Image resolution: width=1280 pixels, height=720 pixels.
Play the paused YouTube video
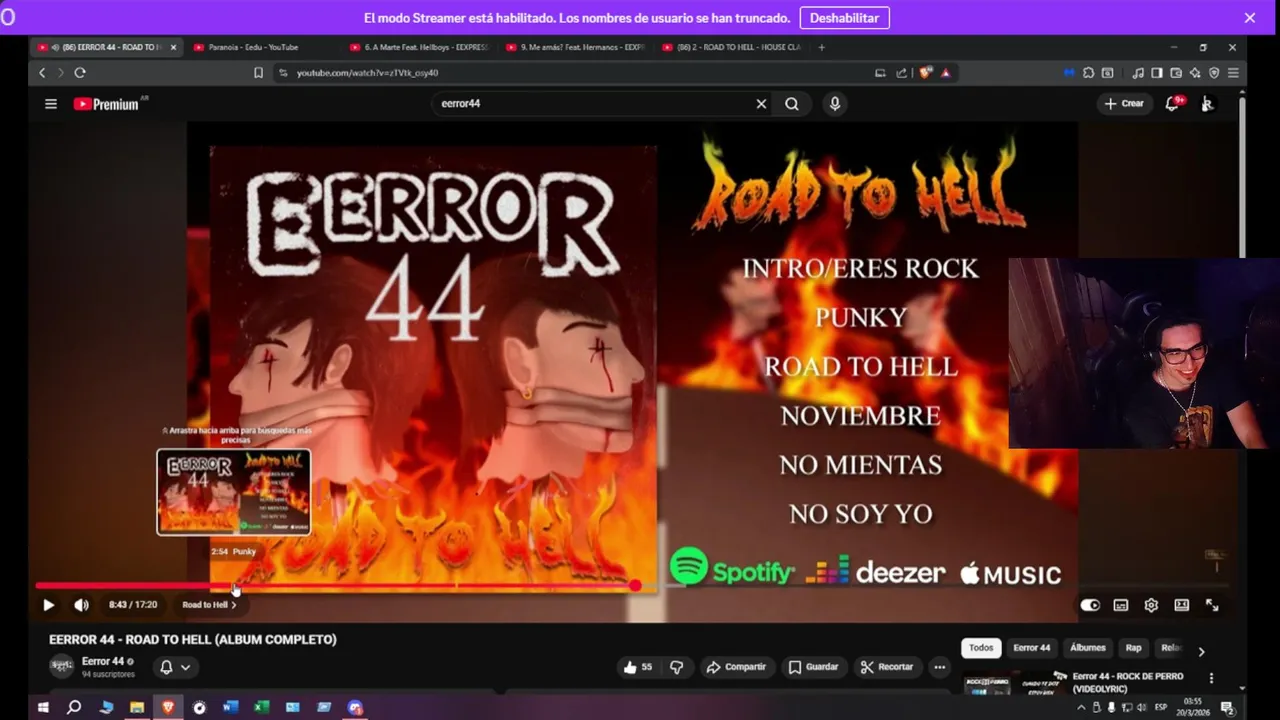48,605
